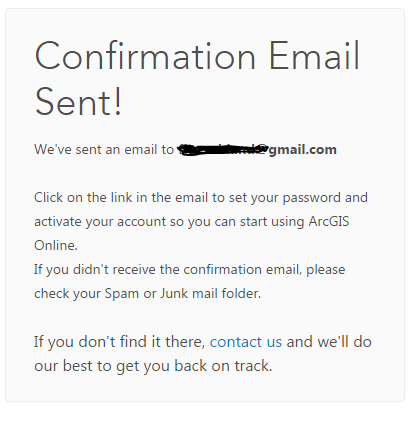Click the "our best to get you" text
This screenshot has height=428, width=417.
102,366
